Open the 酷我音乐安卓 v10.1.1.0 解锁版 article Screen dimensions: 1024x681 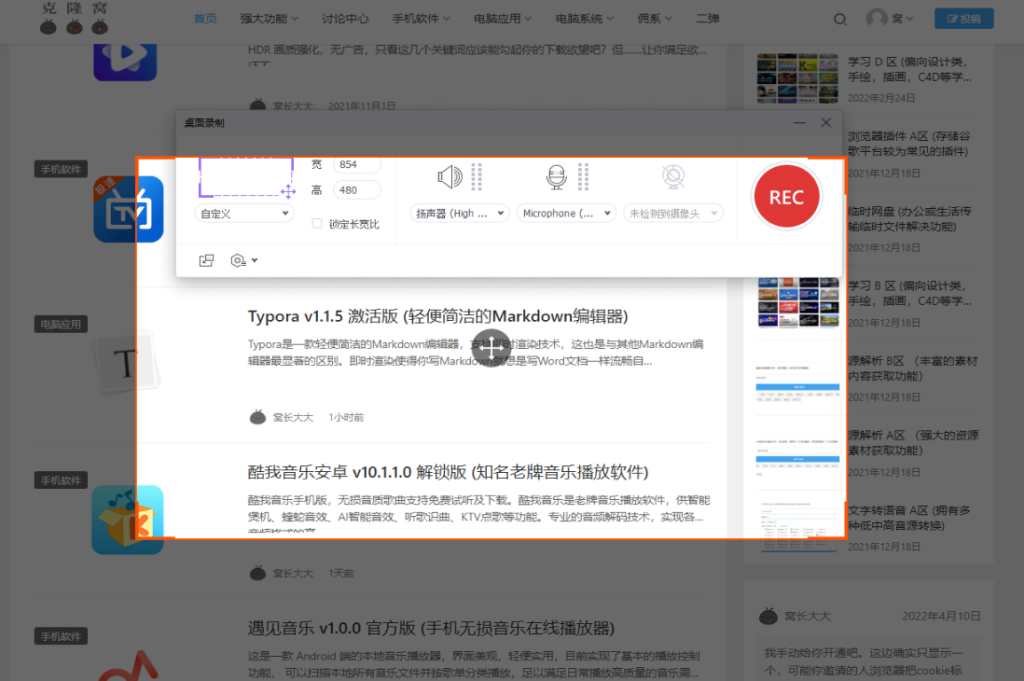pos(448,472)
